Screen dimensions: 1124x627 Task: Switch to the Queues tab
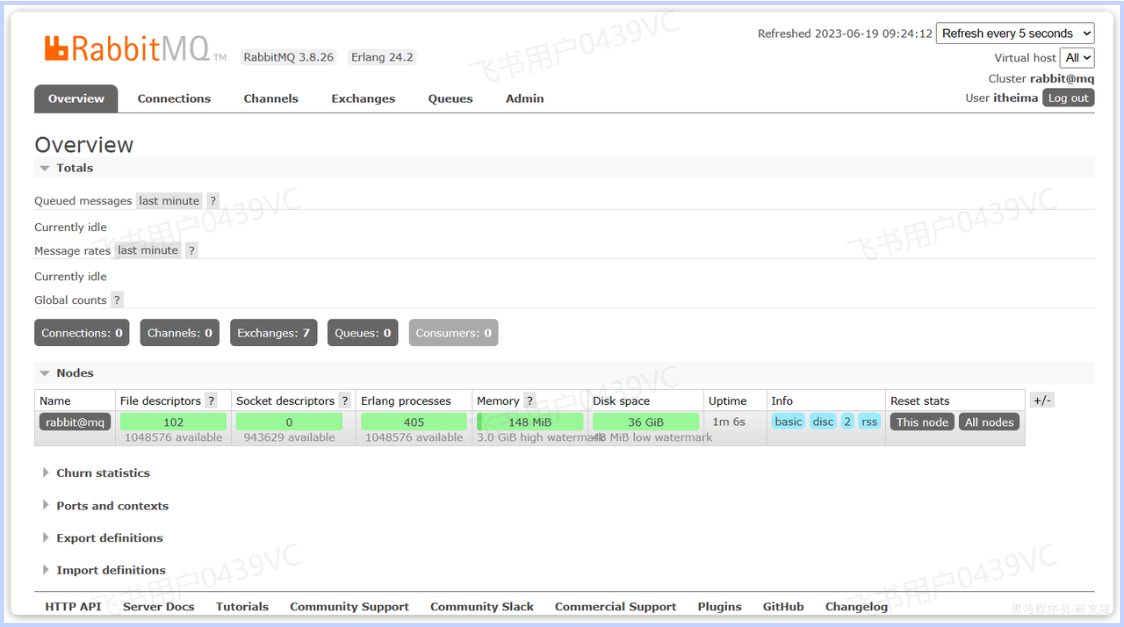click(x=450, y=98)
